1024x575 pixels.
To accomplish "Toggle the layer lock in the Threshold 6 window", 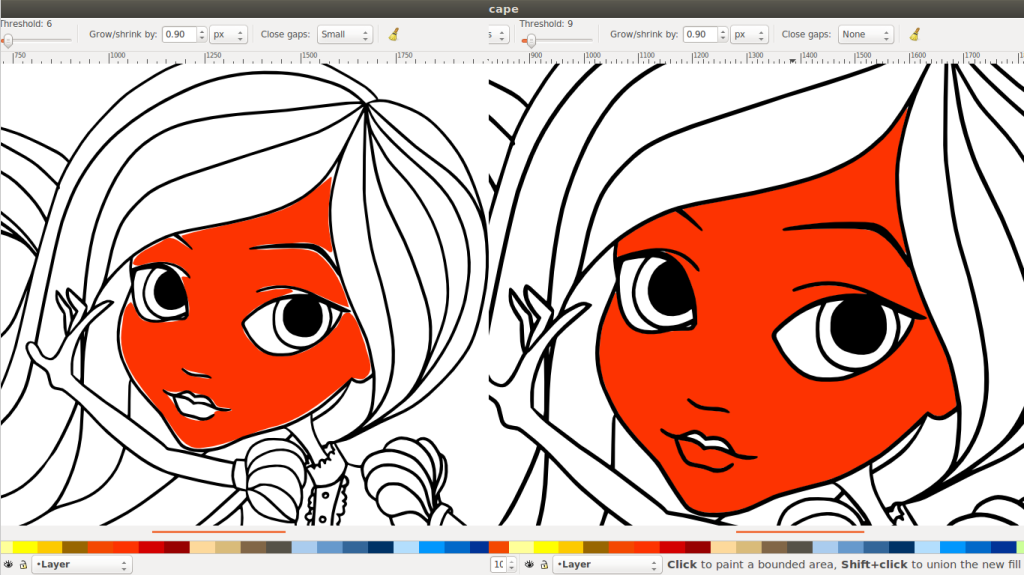I will coord(23,565).
